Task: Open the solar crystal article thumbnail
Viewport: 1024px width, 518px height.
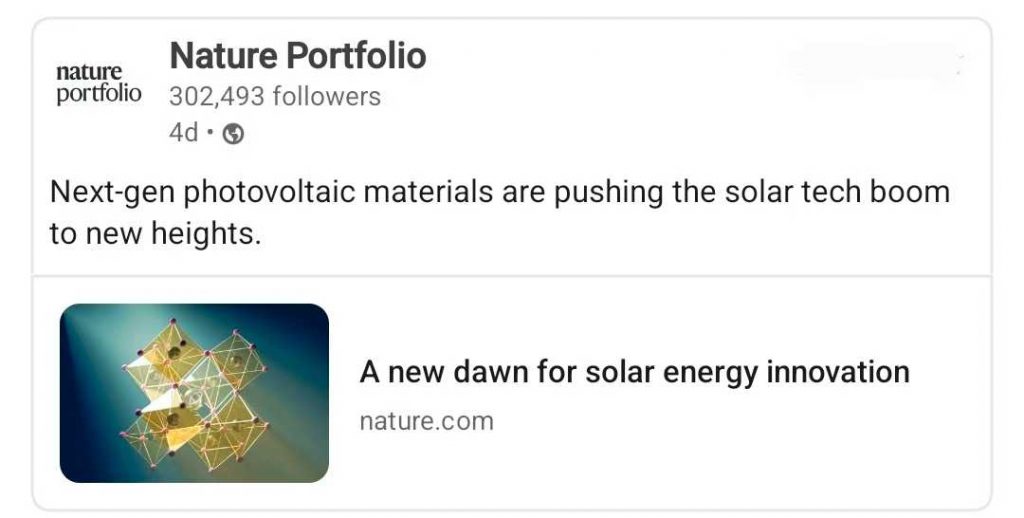Action: pyautogui.click(x=194, y=393)
